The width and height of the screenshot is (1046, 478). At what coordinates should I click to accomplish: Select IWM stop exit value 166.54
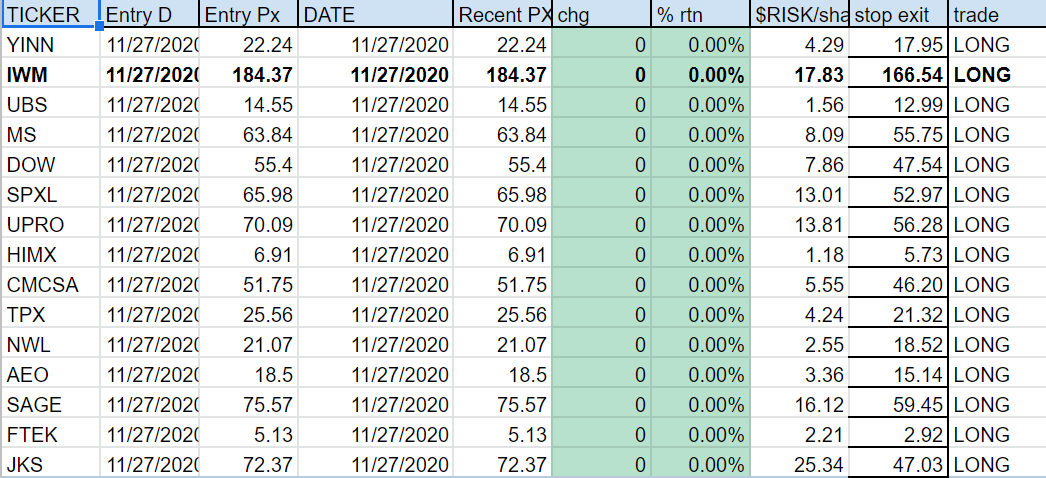click(898, 75)
